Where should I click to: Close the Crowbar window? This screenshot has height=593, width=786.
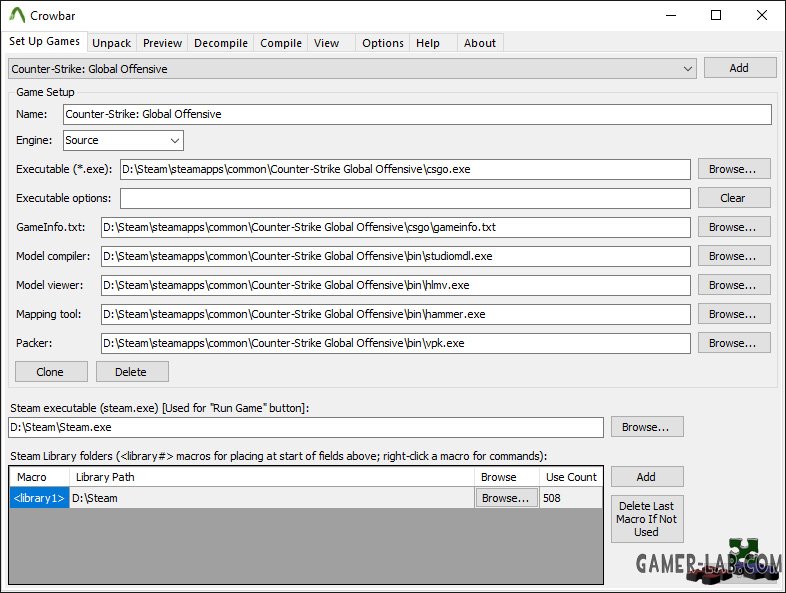tap(761, 16)
